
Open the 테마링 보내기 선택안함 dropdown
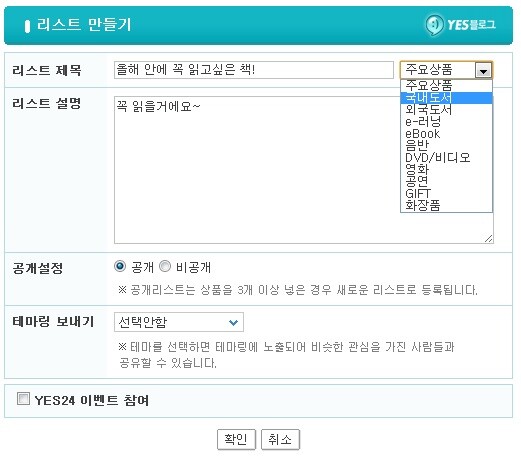coord(179,322)
